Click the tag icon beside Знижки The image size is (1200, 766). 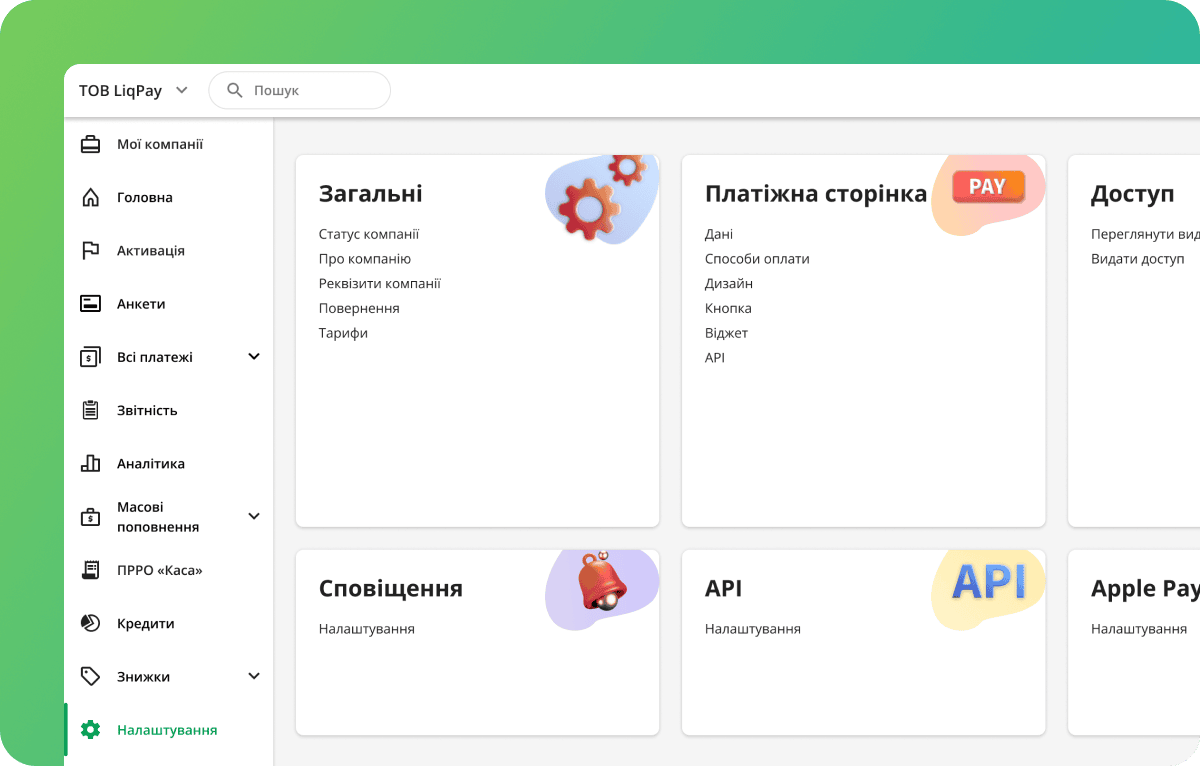pyautogui.click(x=90, y=676)
